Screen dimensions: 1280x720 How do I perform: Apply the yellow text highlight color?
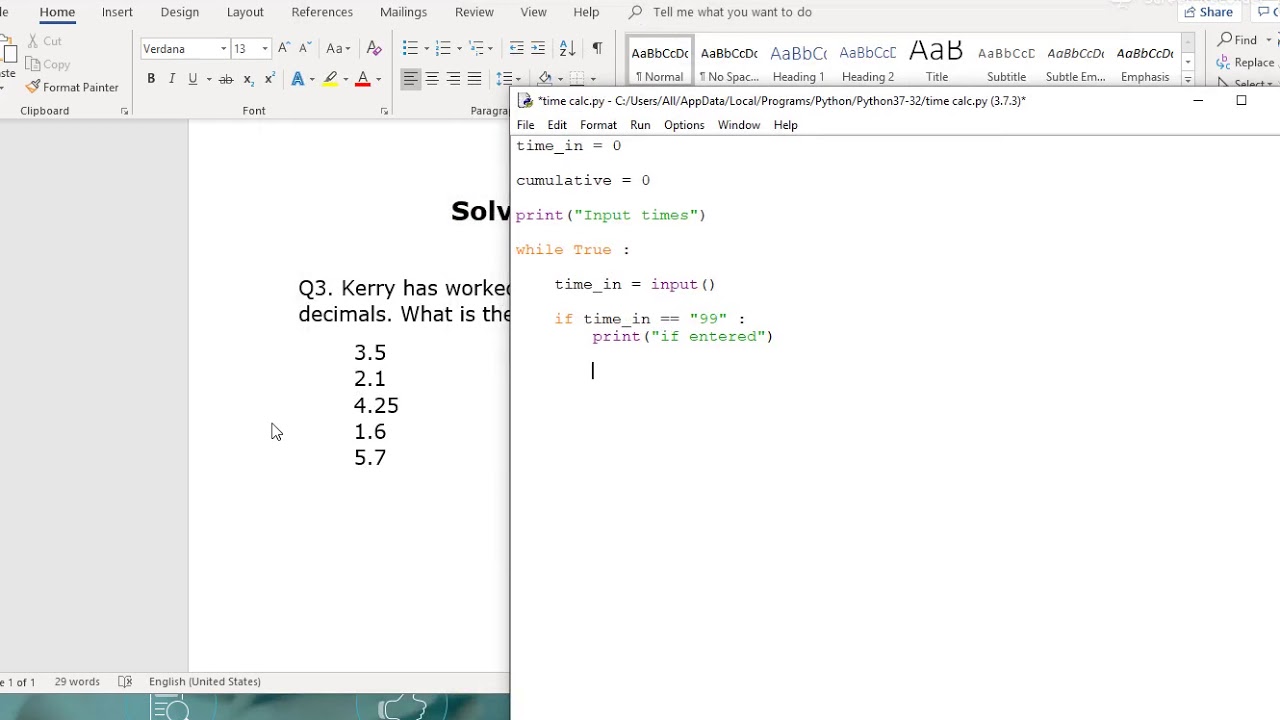click(x=330, y=79)
